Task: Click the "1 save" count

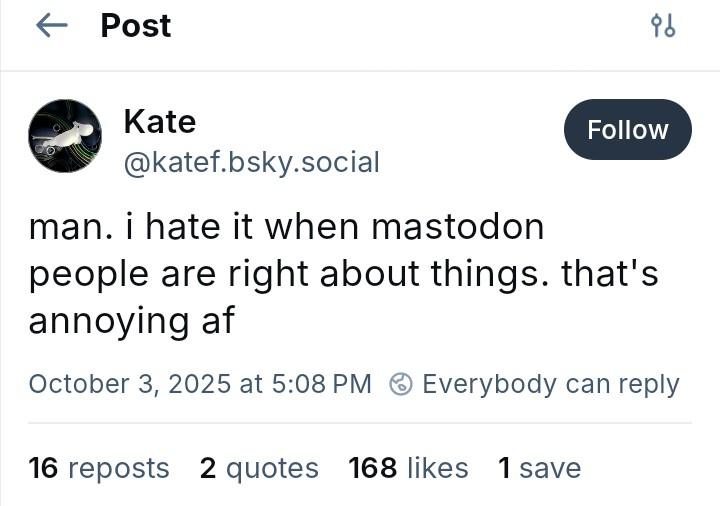Action: tap(539, 468)
